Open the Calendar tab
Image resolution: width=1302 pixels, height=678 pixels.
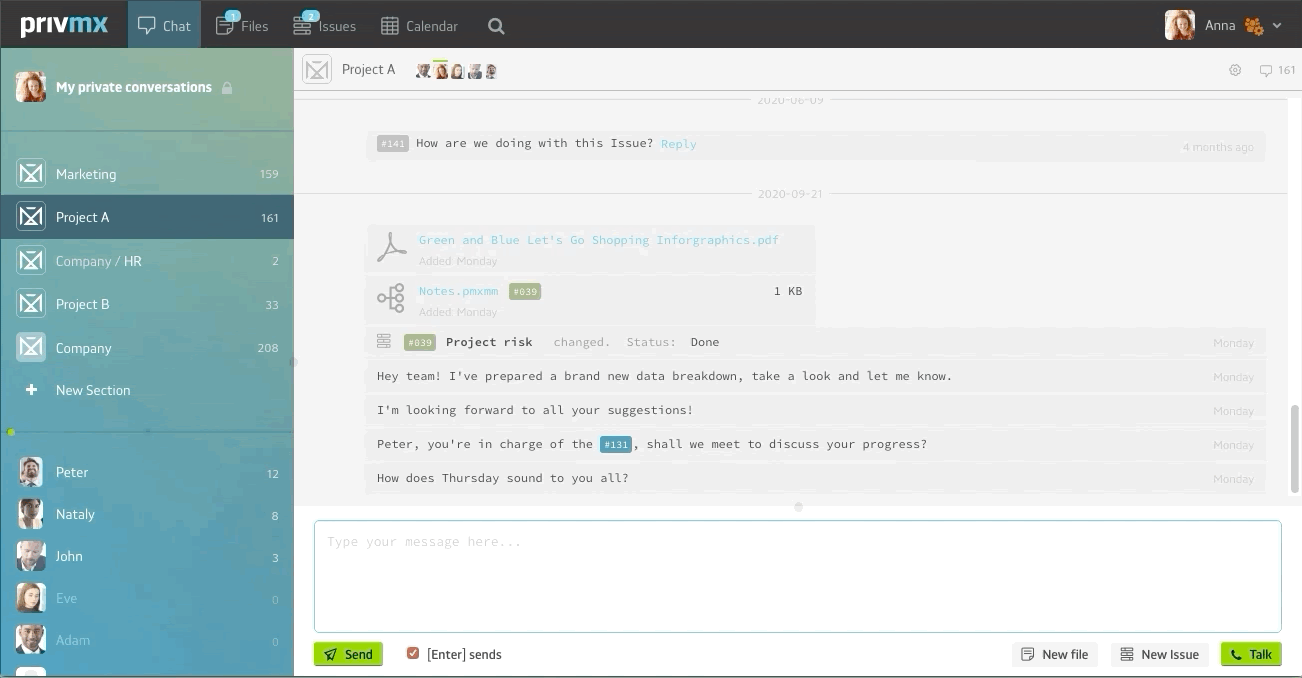[x=419, y=25]
